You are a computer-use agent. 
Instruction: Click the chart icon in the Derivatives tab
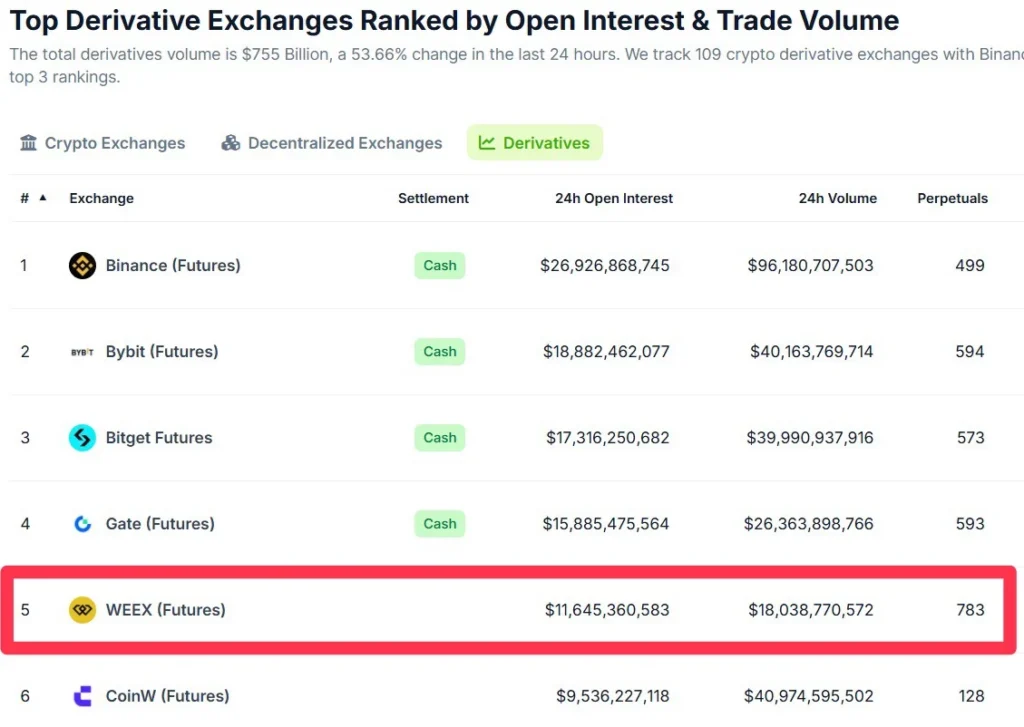(487, 143)
